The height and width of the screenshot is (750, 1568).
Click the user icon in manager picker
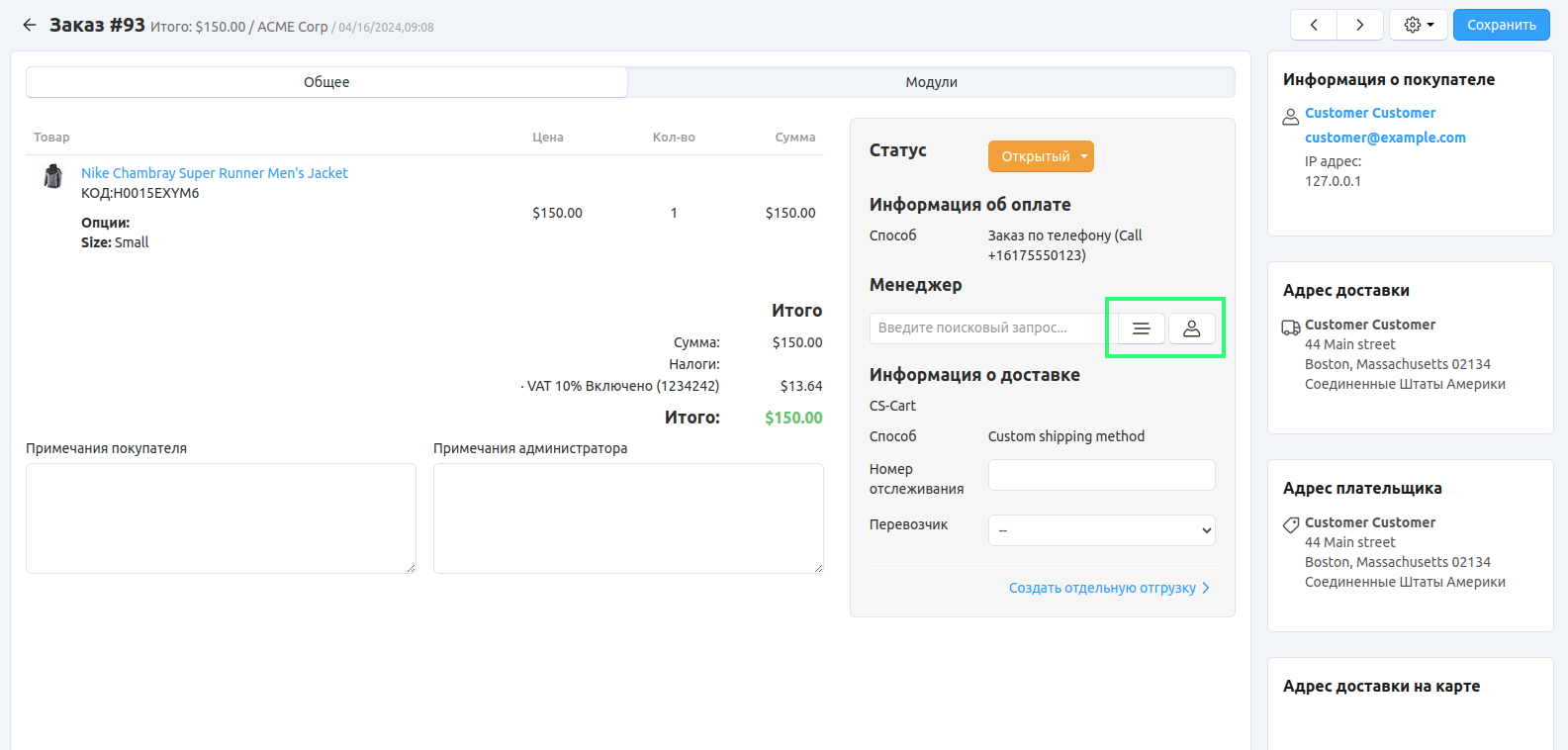(x=1192, y=328)
